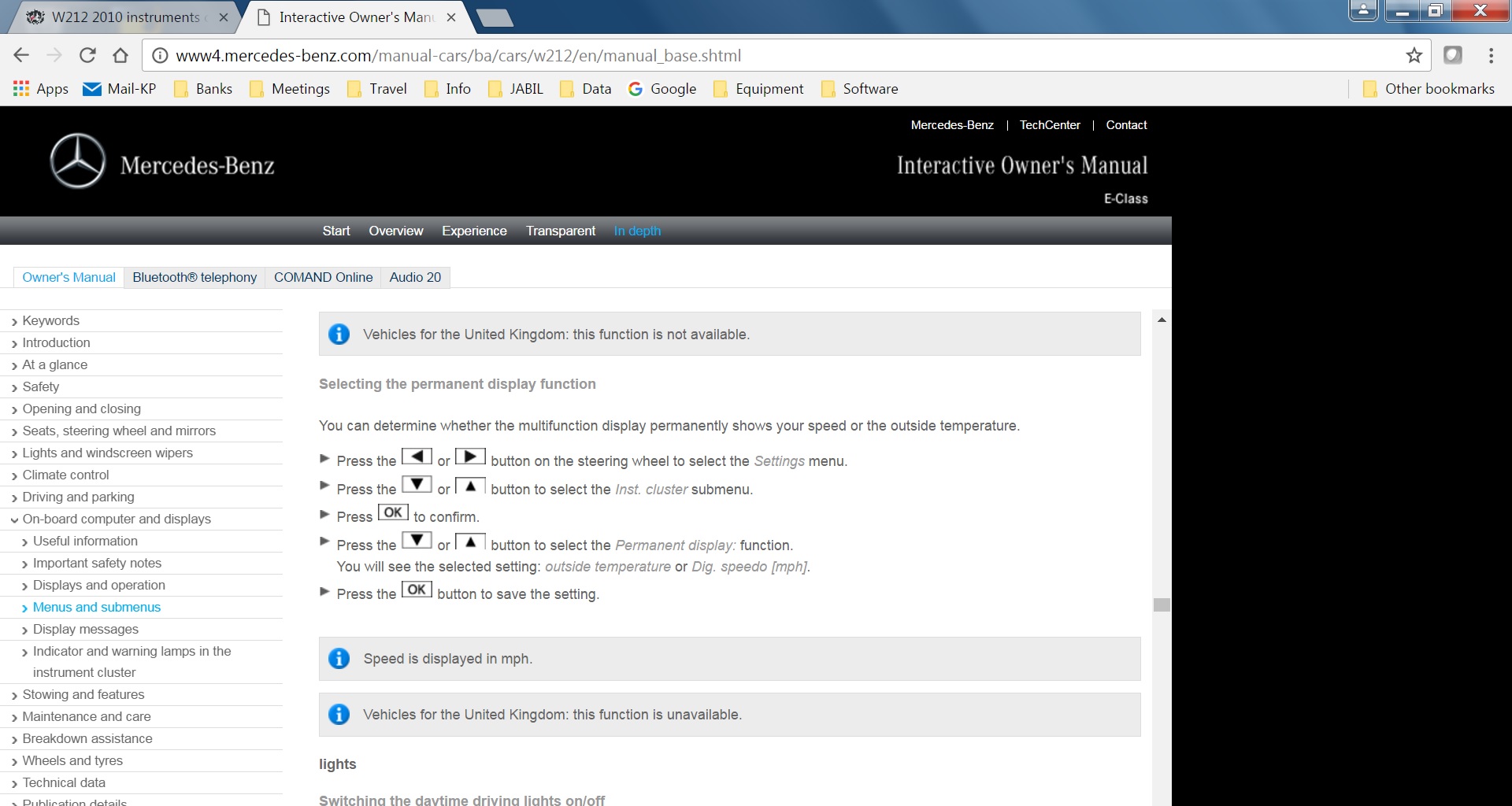
Task: Open Indicator and warning lamps subsection
Action: click(132, 661)
